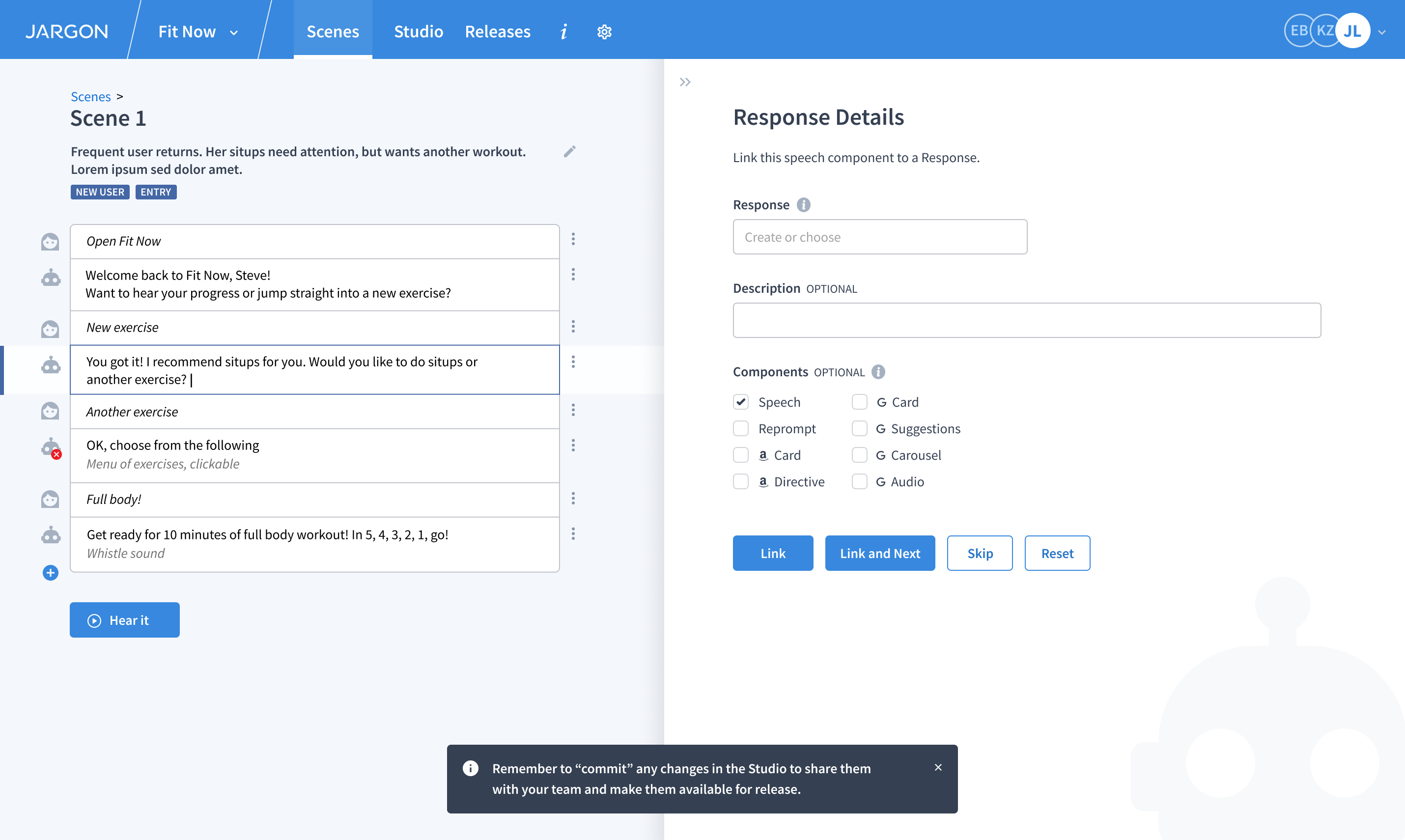This screenshot has height=840, width=1405.
Task: Expand the Fit Now project dropdown
Action: (233, 32)
